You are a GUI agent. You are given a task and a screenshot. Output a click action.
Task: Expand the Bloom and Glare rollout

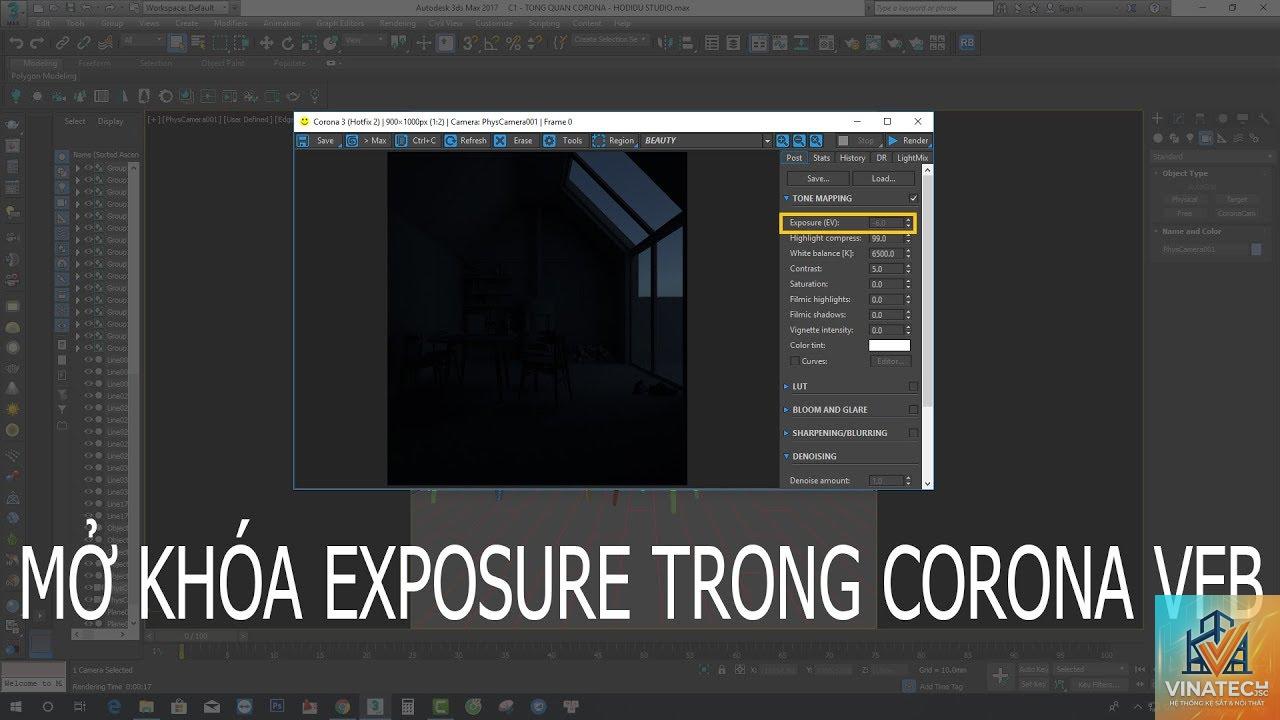click(786, 409)
